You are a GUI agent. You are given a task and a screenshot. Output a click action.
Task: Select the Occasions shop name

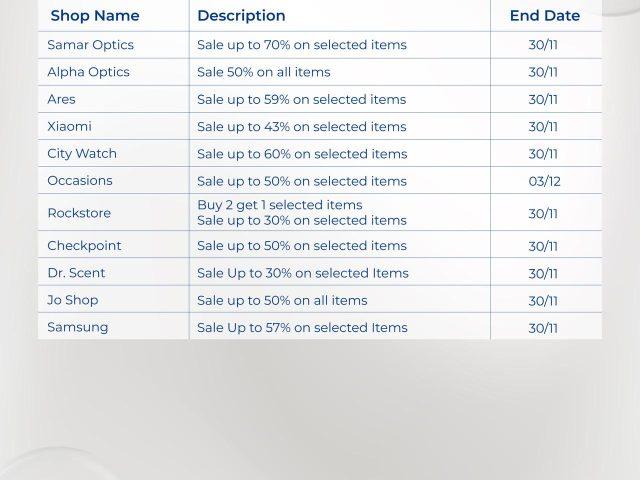click(80, 180)
